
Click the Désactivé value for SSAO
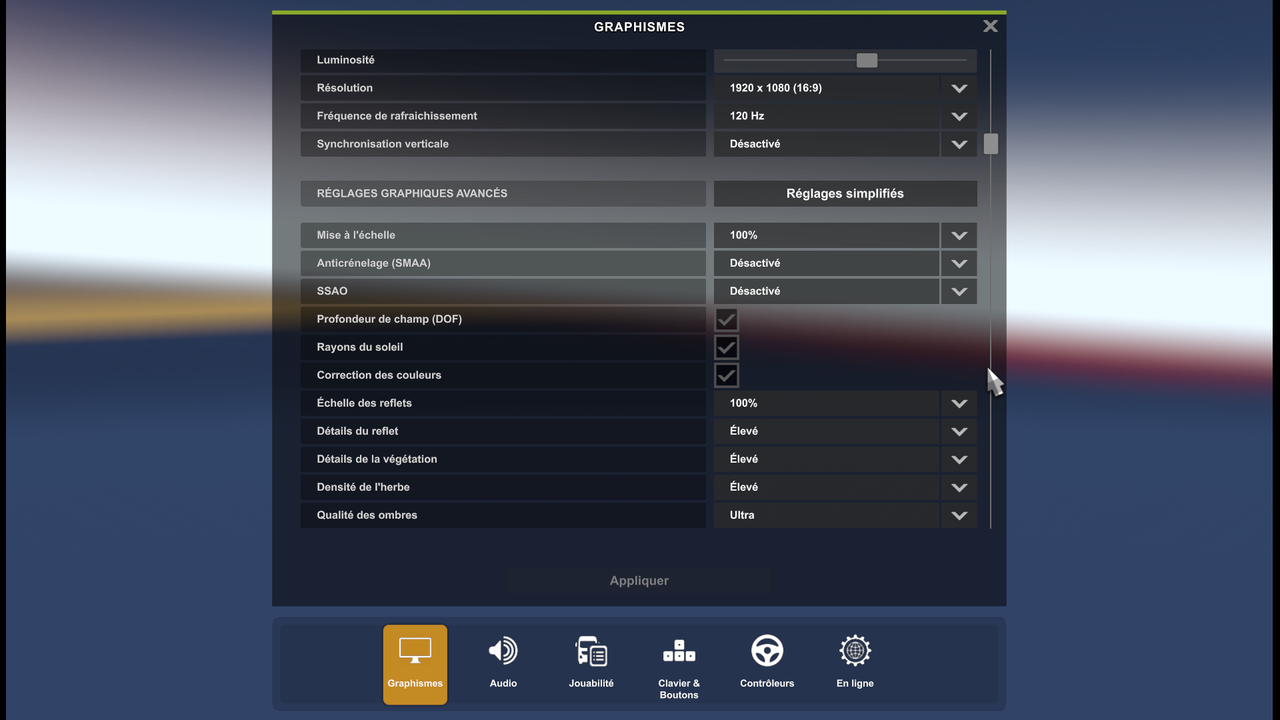click(x=755, y=291)
